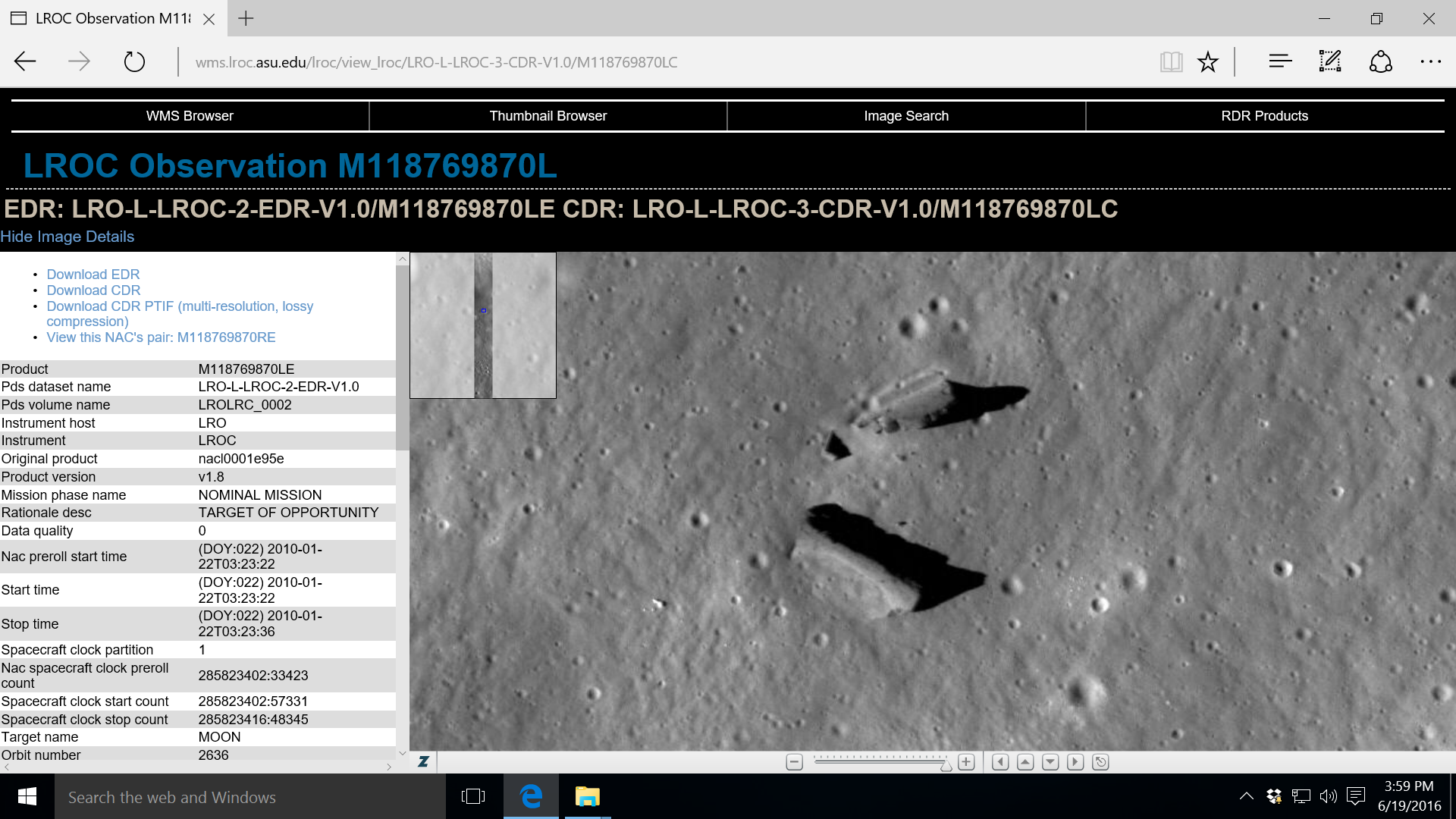This screenshot has width=1456, height=819.
Task: Click Download CDR PTIF link
Action: tap(180, 313)
